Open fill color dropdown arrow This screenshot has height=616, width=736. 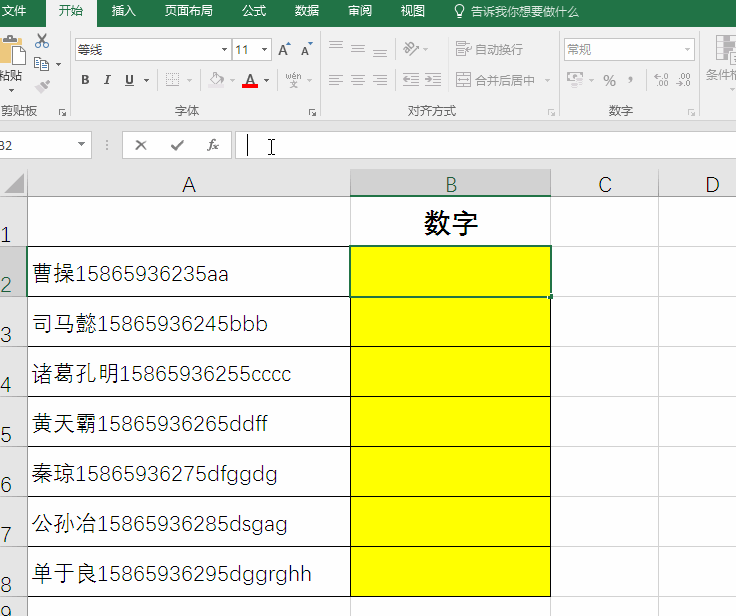(232, 80)
